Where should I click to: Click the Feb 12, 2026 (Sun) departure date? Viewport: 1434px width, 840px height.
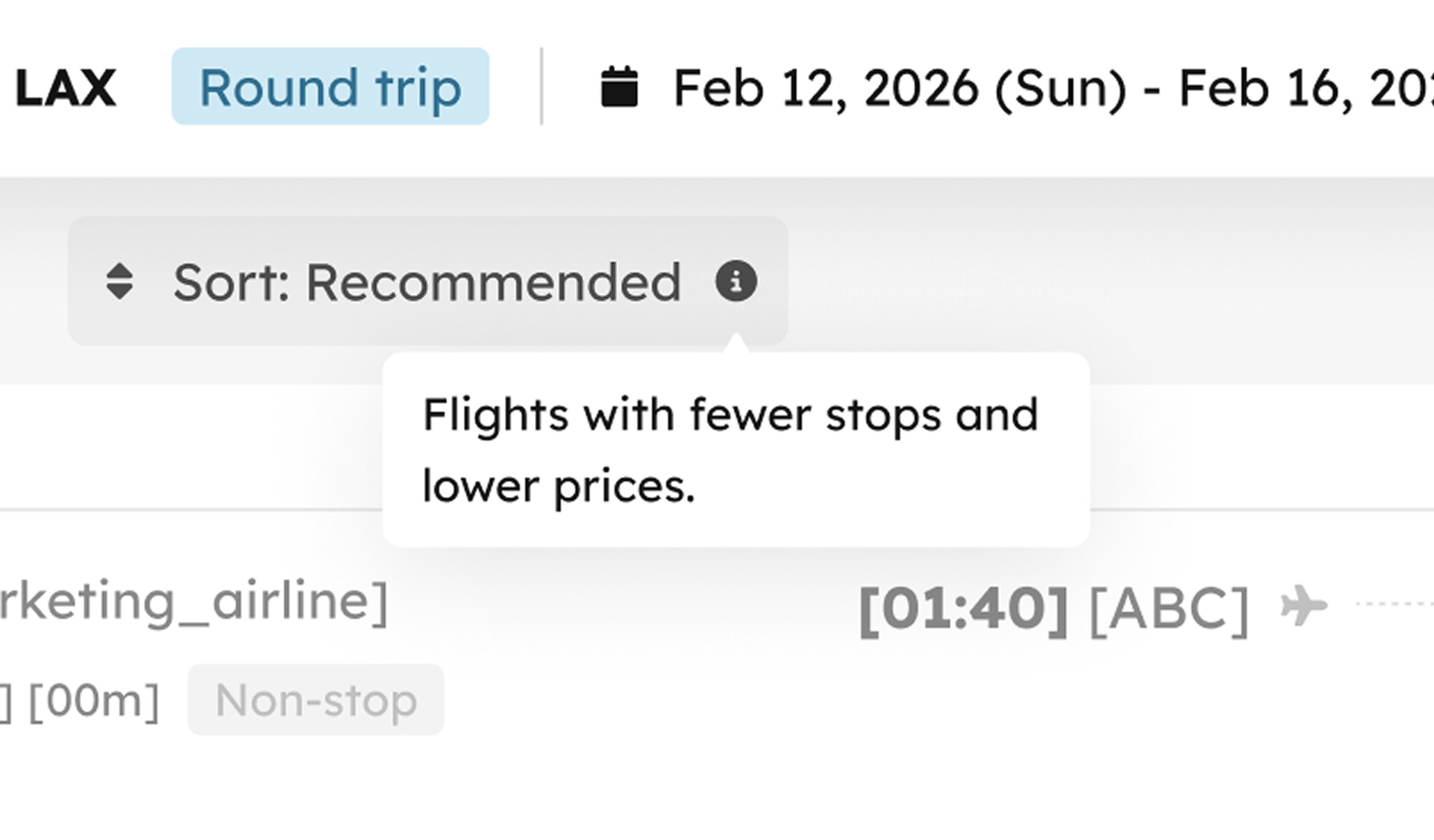899,88
